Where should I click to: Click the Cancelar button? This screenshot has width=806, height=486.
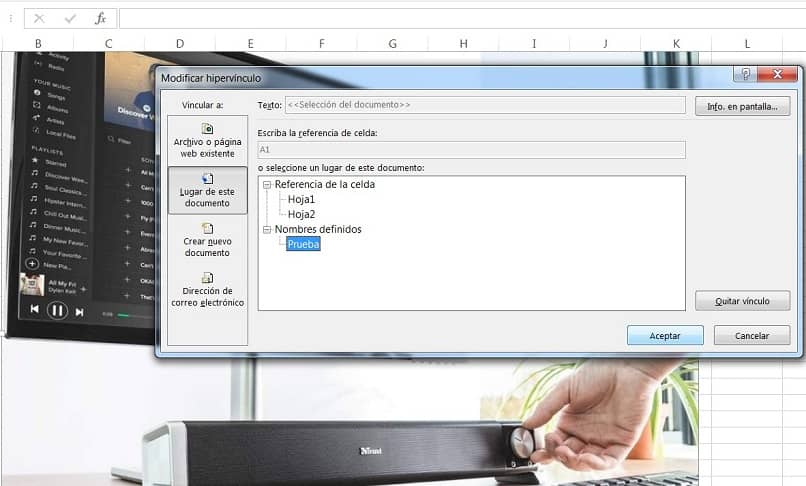[752, 335]
